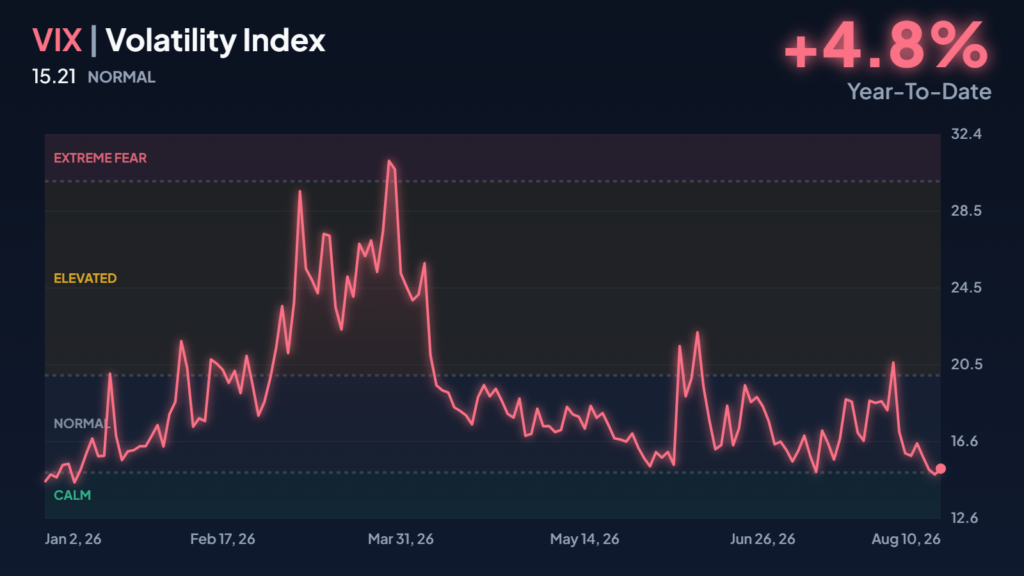The height and width of the screenshot is (576, 1024).
Task: Click the +4.8% change figure
Action: pyautogui.click(x=886, y=45)
